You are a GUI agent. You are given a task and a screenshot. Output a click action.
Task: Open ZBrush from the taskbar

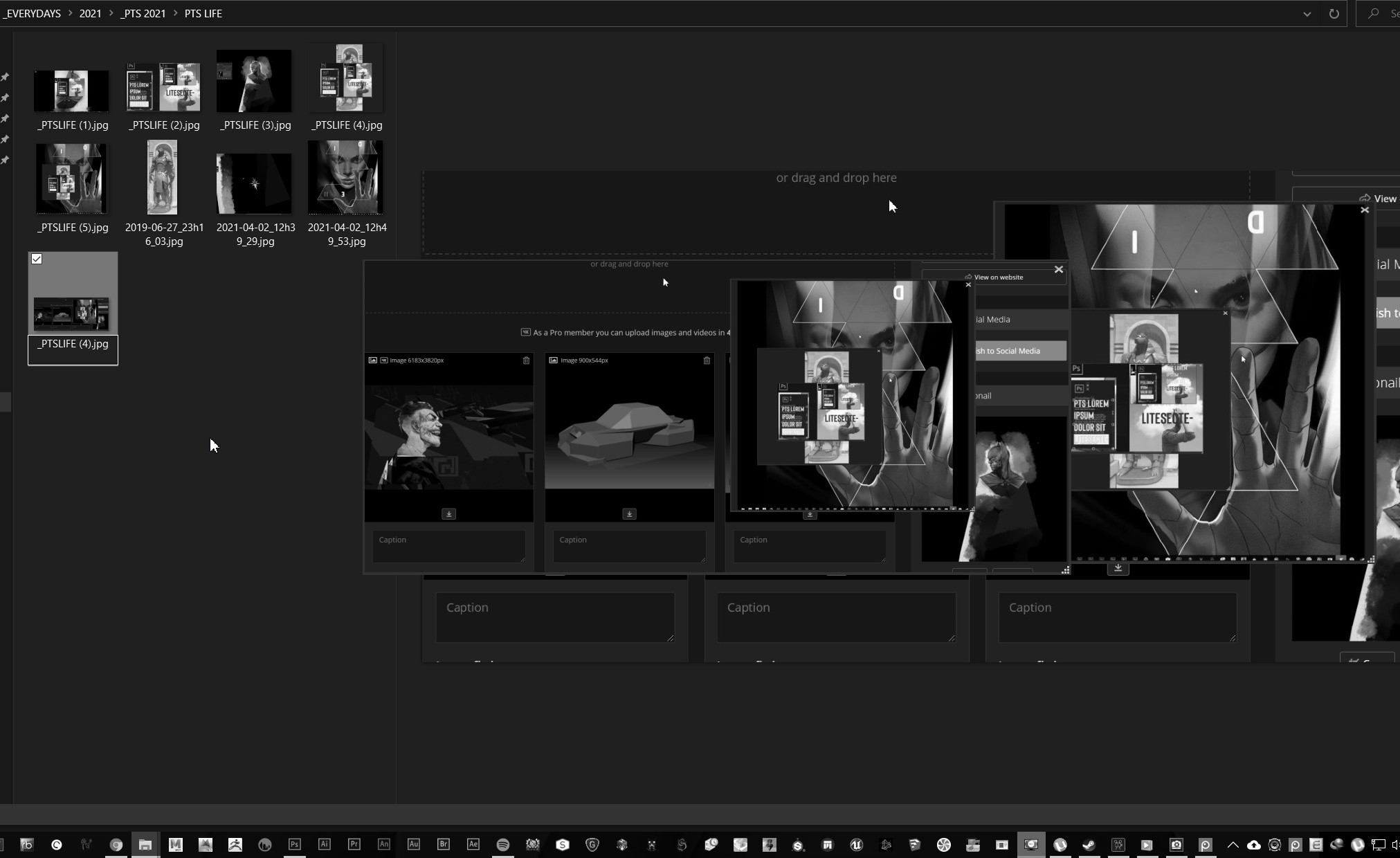tap(235, 844)
